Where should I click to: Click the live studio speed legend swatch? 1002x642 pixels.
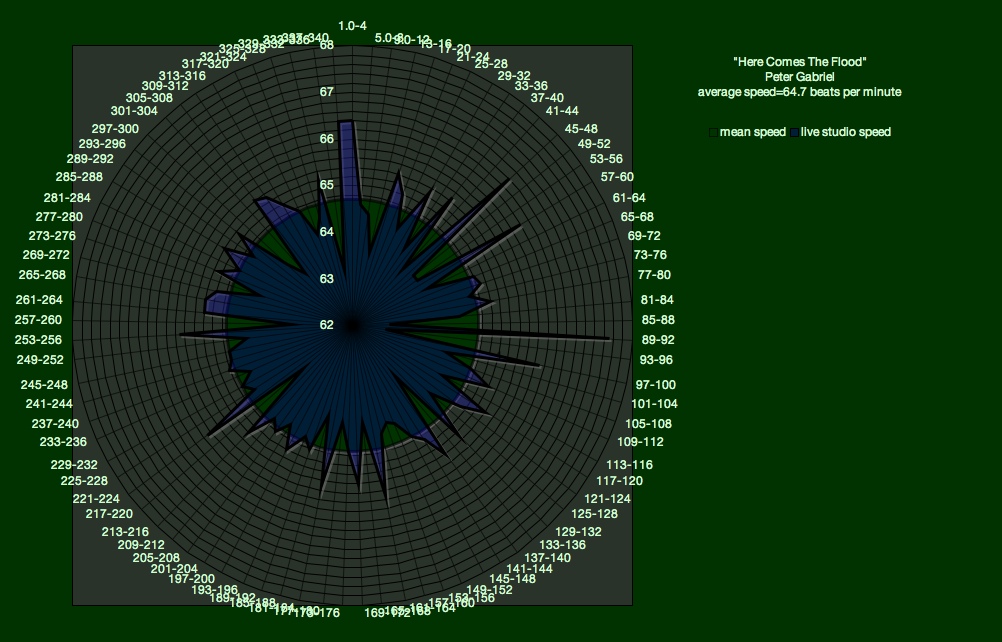click(x=795, y=133)
